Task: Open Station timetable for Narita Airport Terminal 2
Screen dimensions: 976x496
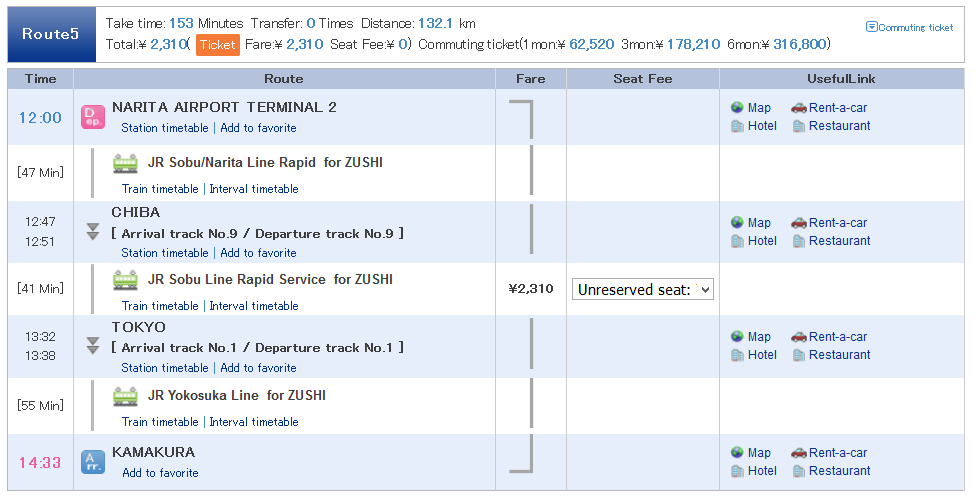Action: (x=165, y=128)
